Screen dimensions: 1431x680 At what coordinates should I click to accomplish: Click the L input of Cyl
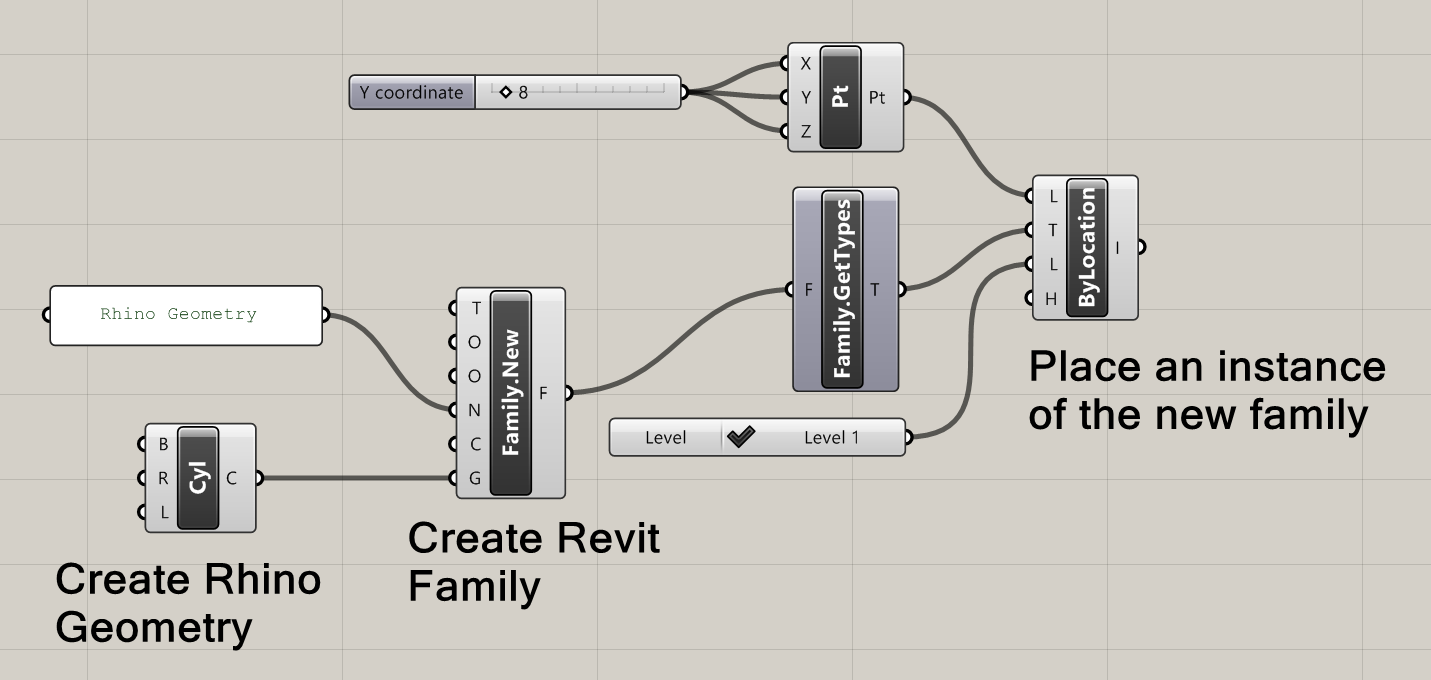point(163,512)
